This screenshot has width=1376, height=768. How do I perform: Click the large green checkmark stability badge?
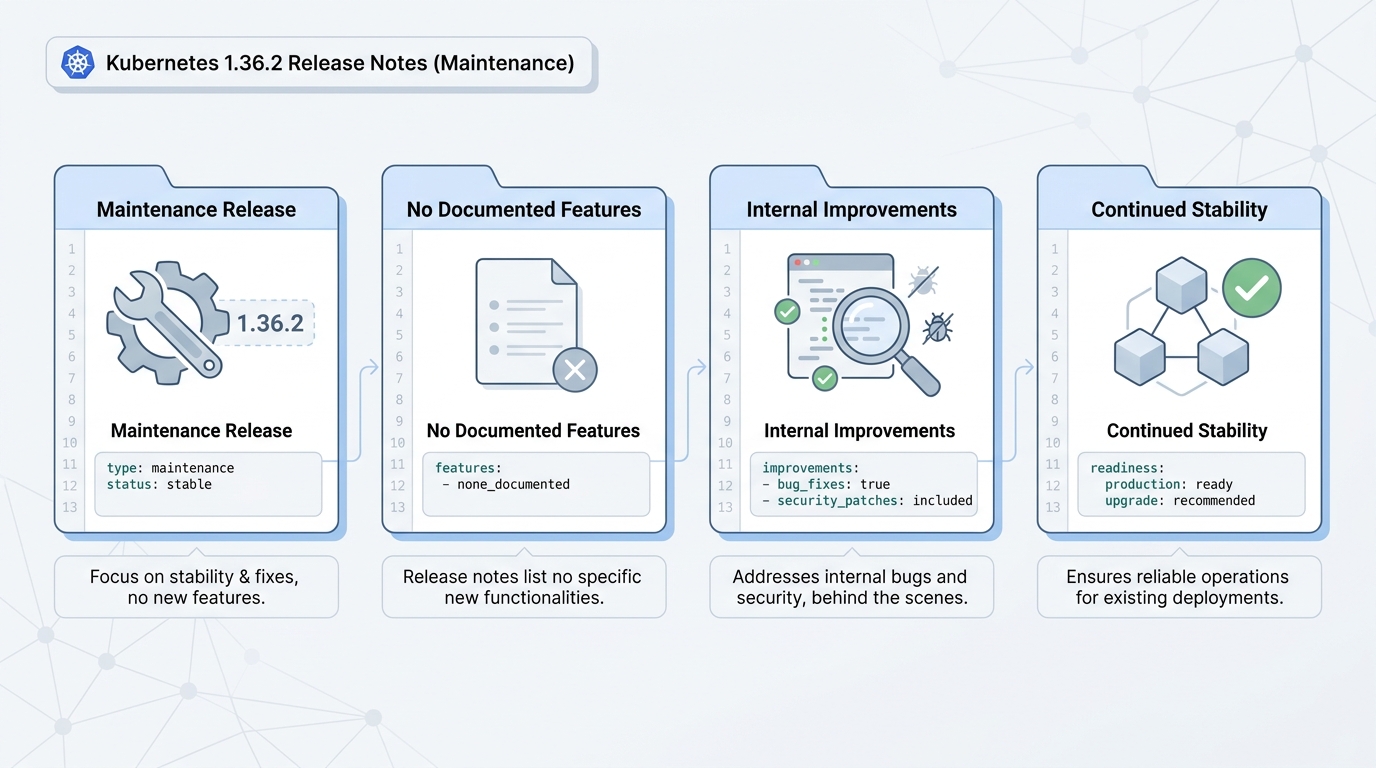pos(1251,288)
